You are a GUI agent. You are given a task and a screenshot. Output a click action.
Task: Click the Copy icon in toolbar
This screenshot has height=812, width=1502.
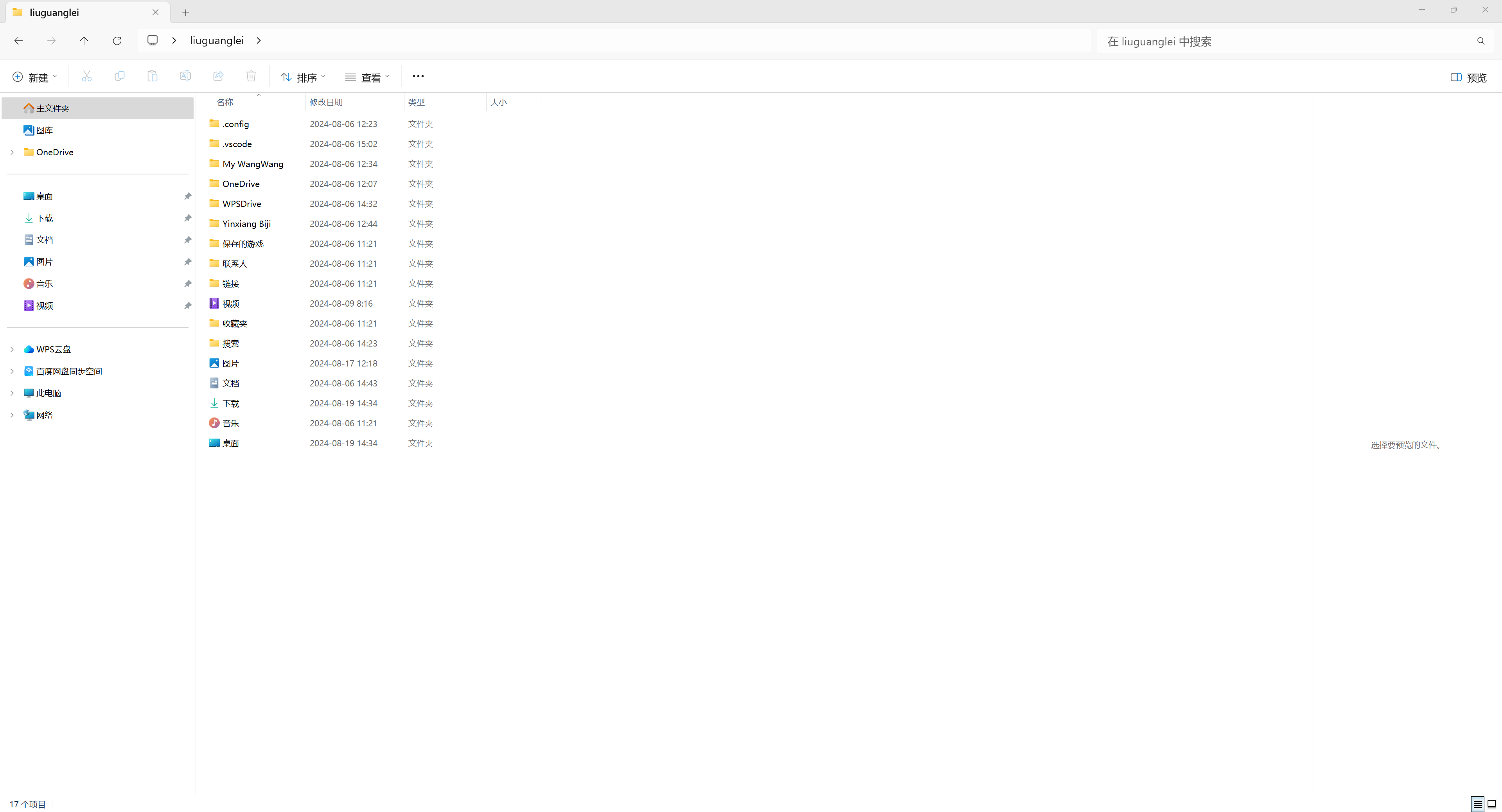(120, 76)
